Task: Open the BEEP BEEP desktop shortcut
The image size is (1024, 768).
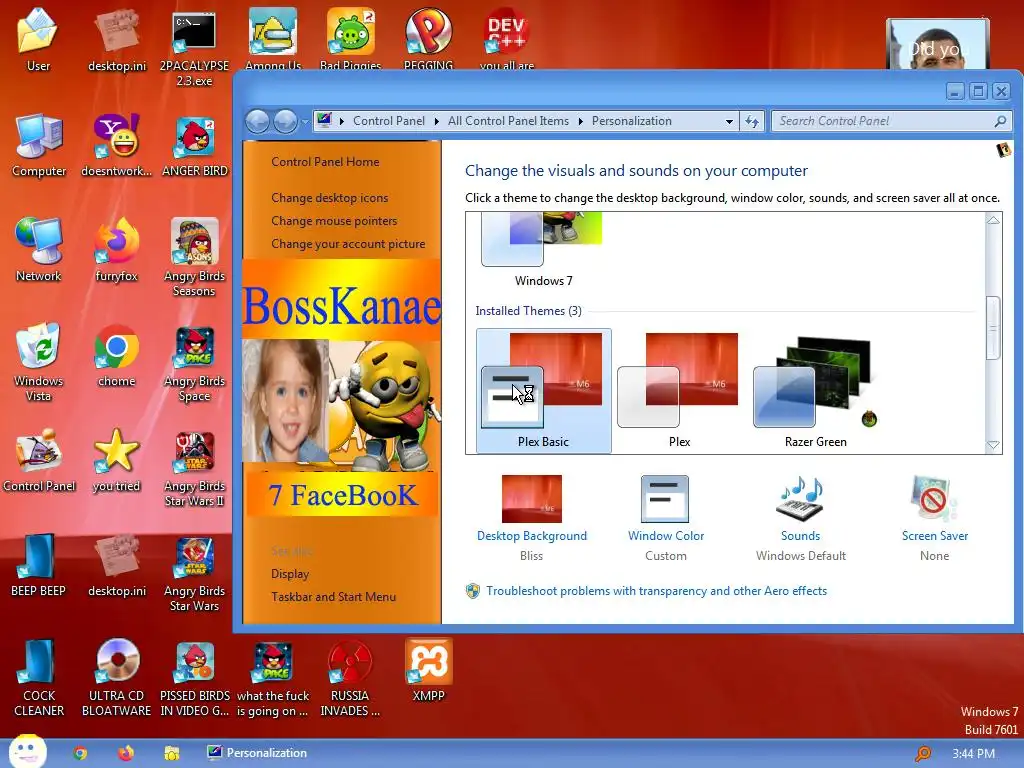Action: (x=38, y=565)
